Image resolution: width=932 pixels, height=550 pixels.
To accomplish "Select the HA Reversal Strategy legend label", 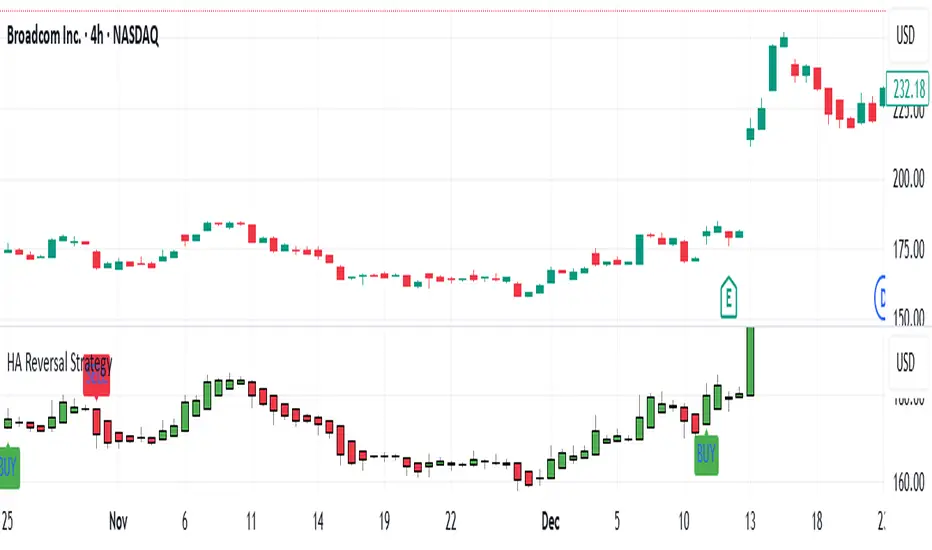I will pyautogui.click(x=59, y=361).
